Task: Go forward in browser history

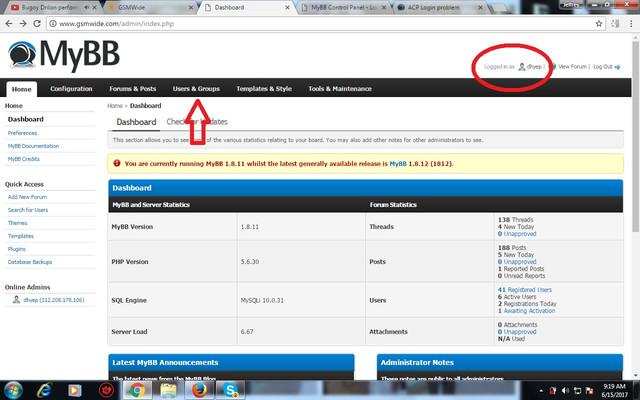Action: click(x=23, y=24)
